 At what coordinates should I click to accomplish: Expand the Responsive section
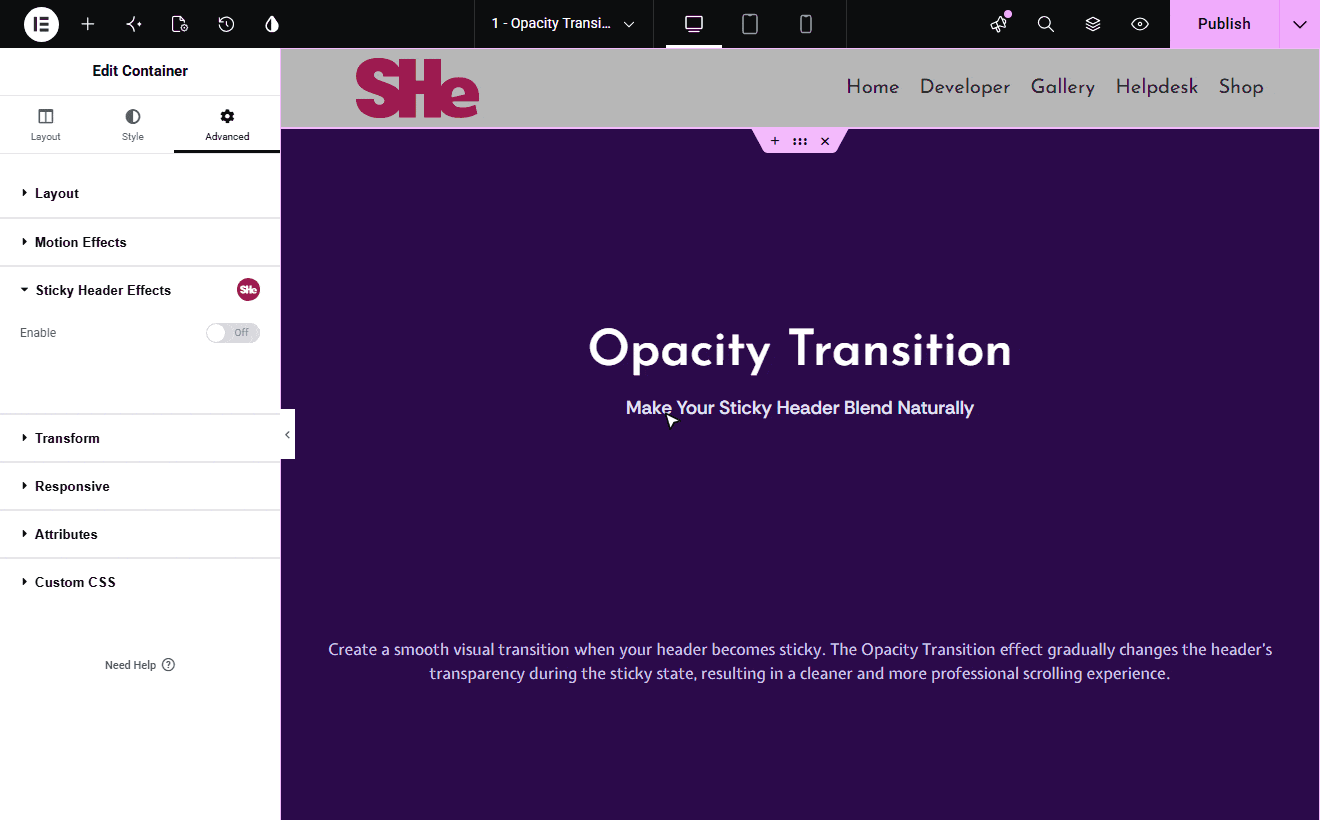pos(140,486)
